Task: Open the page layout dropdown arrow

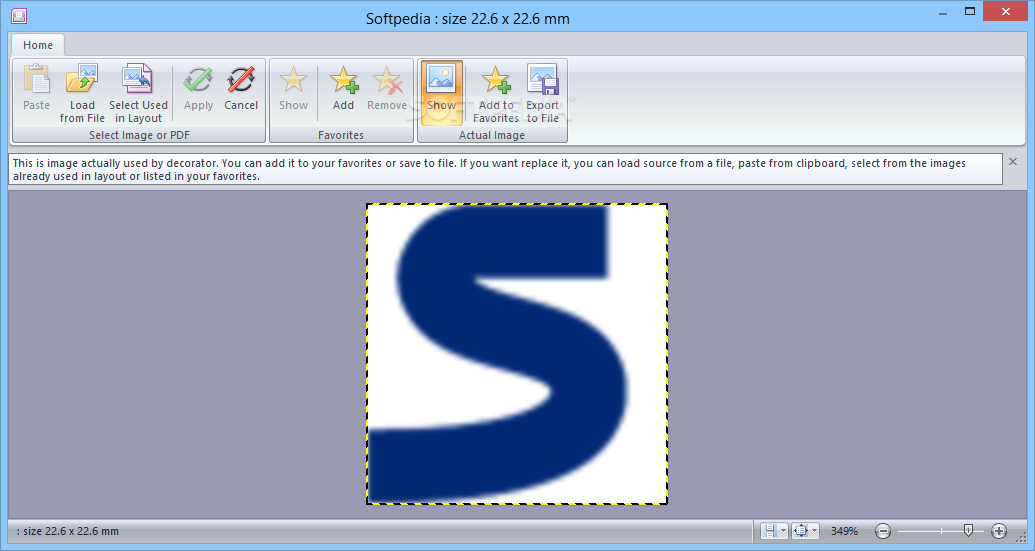Action: pos(784,531)
